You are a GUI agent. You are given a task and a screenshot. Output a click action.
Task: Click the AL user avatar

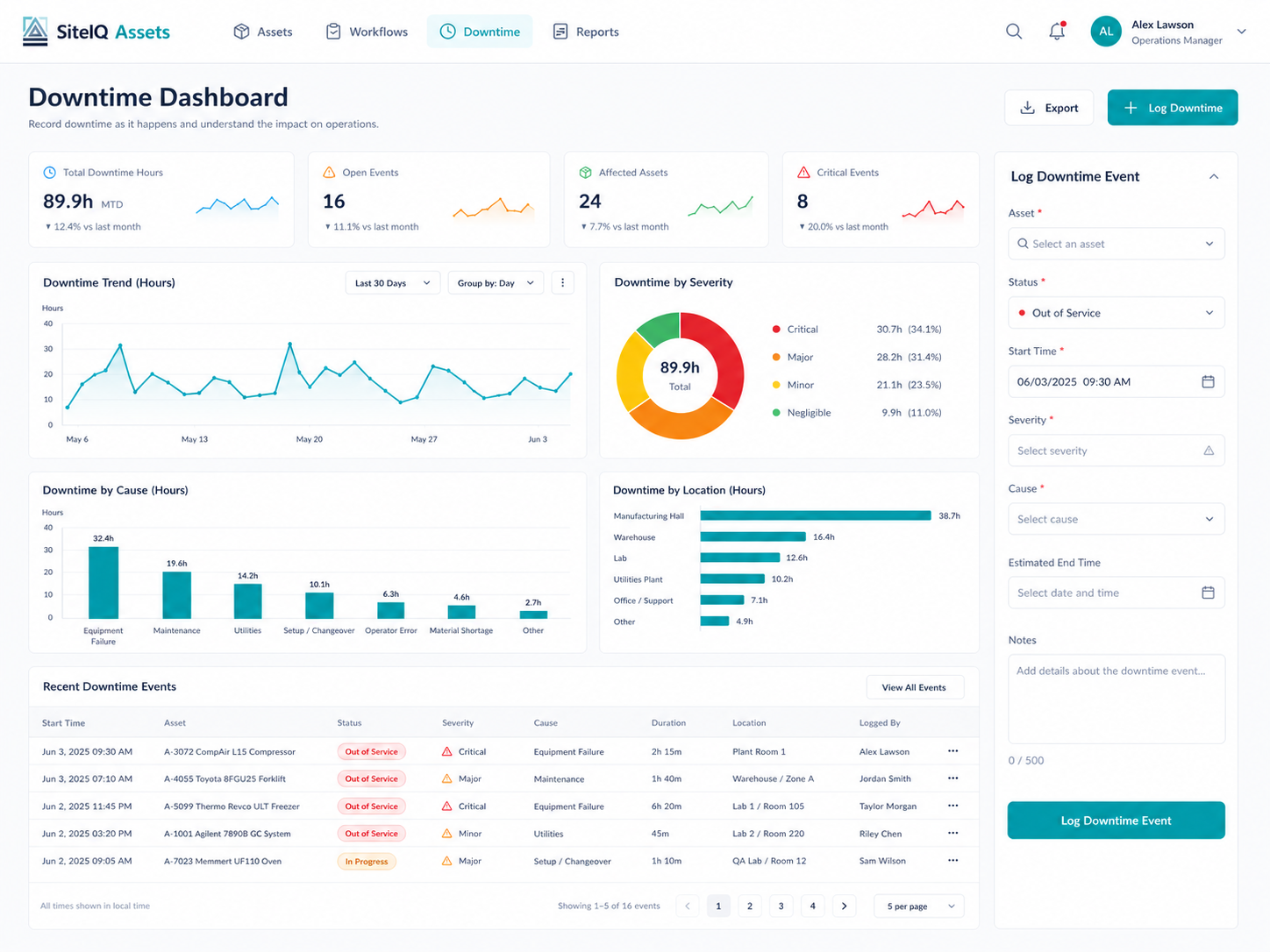pyautogui.click(x=1106, y=32)
